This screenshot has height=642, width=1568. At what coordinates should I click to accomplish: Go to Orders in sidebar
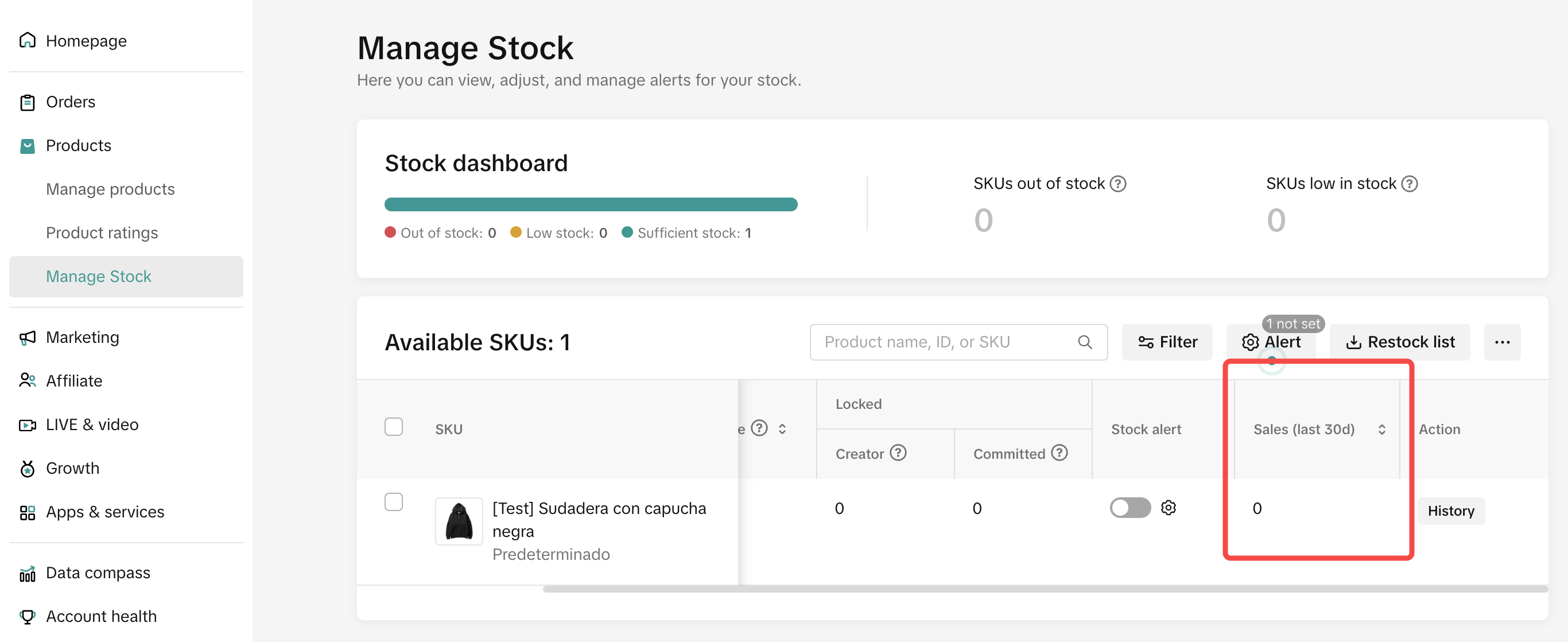[70, 102]
